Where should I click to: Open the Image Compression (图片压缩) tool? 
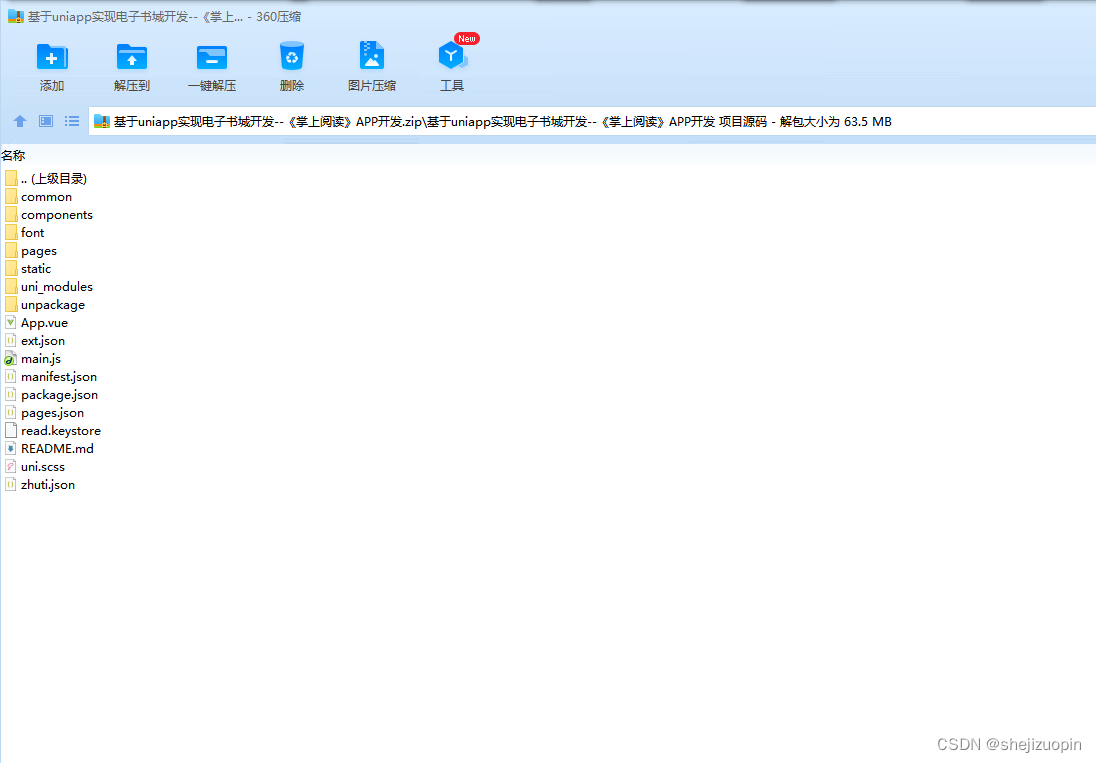[x=372, y=56]
